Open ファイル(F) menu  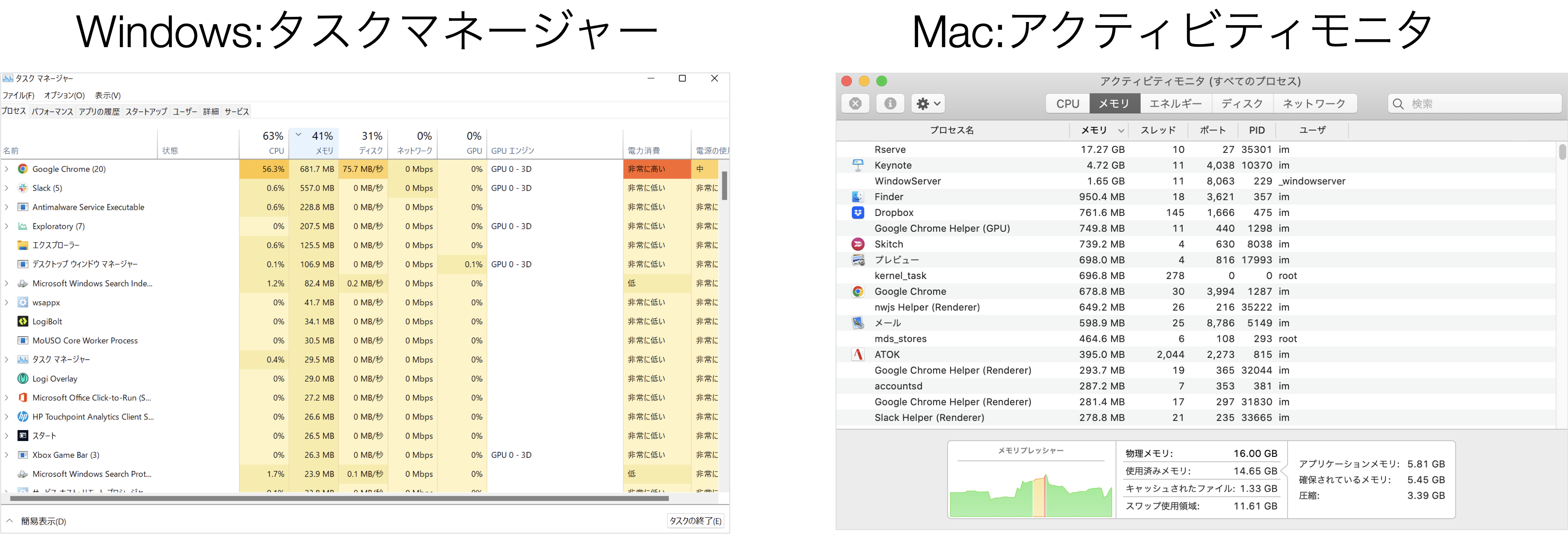click(19, 96)
